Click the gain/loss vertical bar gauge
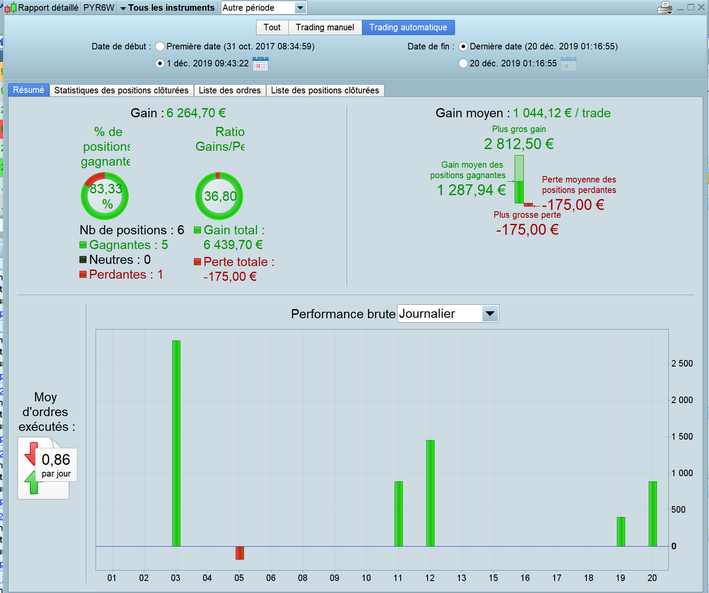The height and width of the screenshot is (593, 709). [x=520, y=179]
